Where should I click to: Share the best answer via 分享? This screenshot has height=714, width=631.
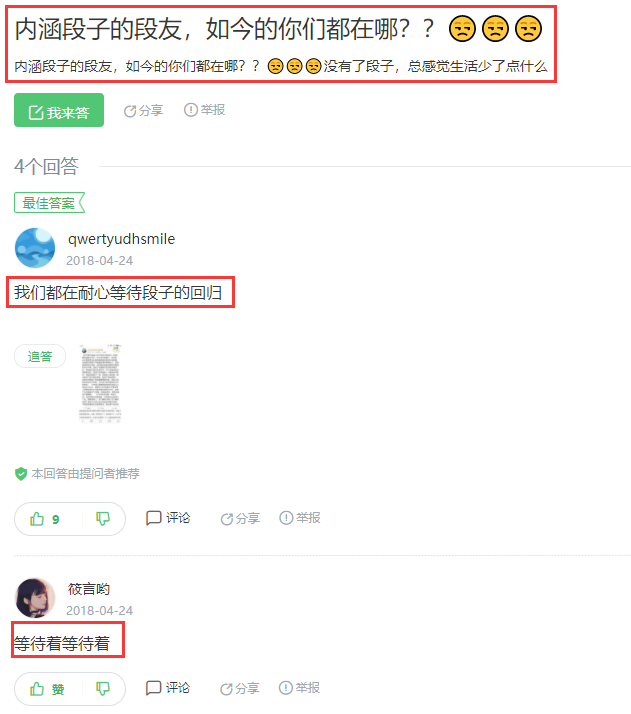[240, 519]
